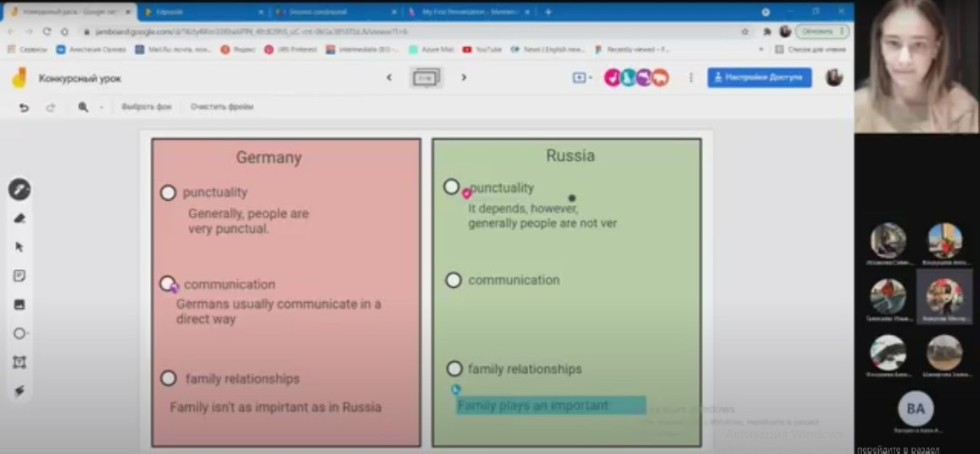Go to the previous frame

(x=389, y=78)
